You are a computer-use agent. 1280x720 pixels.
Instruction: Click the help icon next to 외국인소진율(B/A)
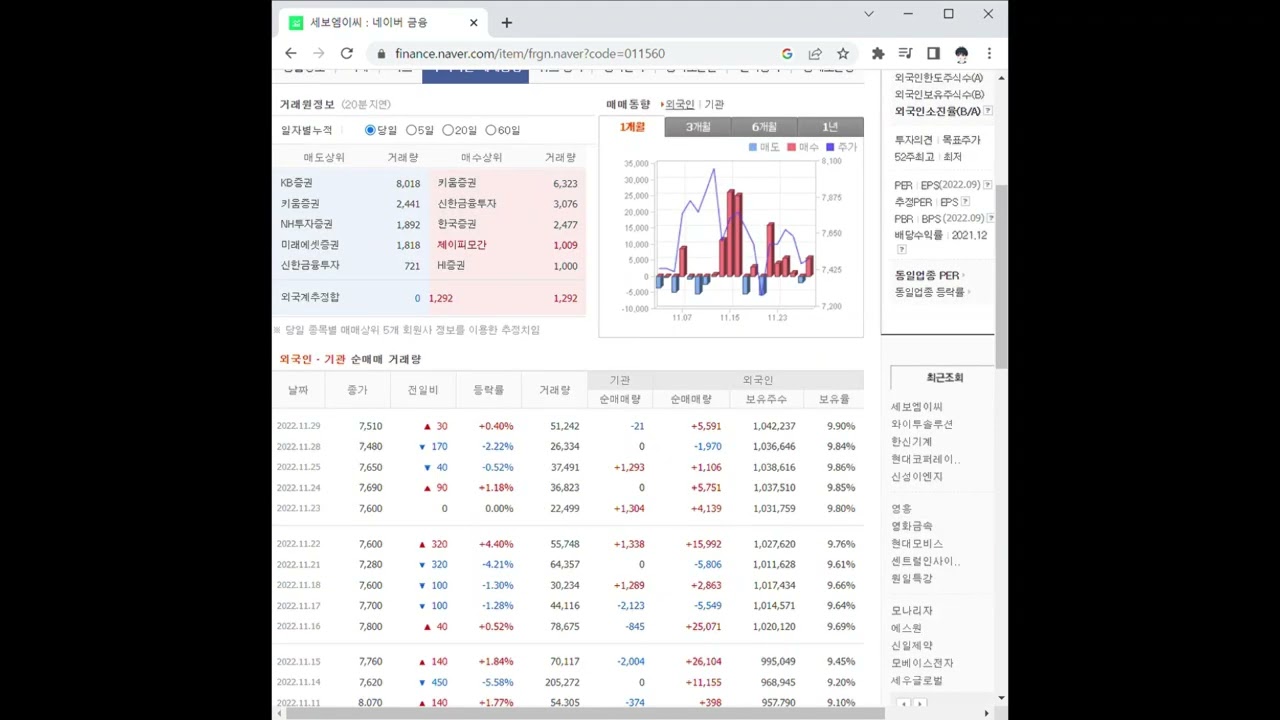[x=988, y=111]
